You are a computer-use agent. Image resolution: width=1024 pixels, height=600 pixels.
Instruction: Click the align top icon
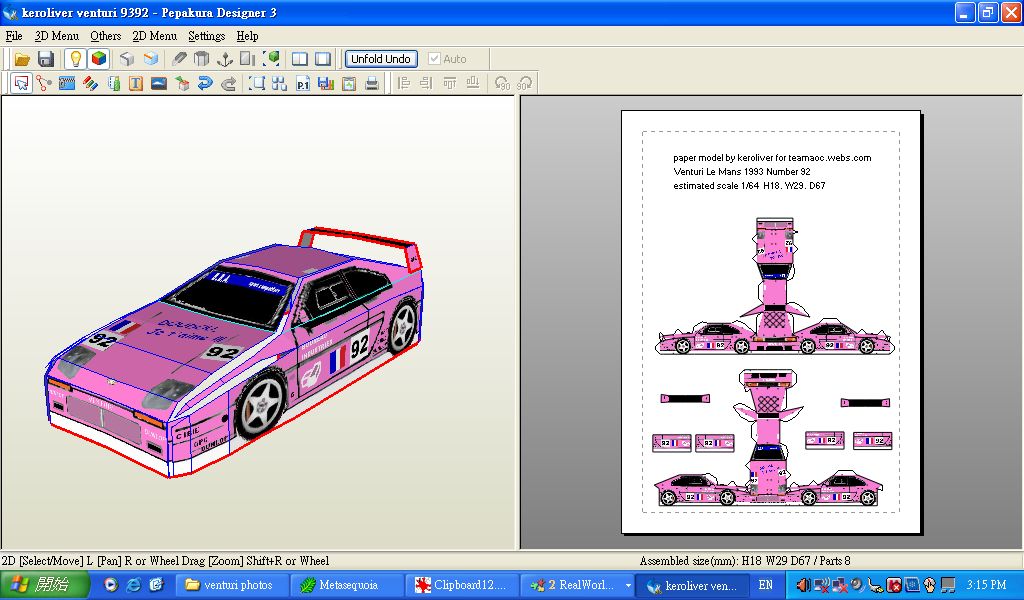click(449, 84)
